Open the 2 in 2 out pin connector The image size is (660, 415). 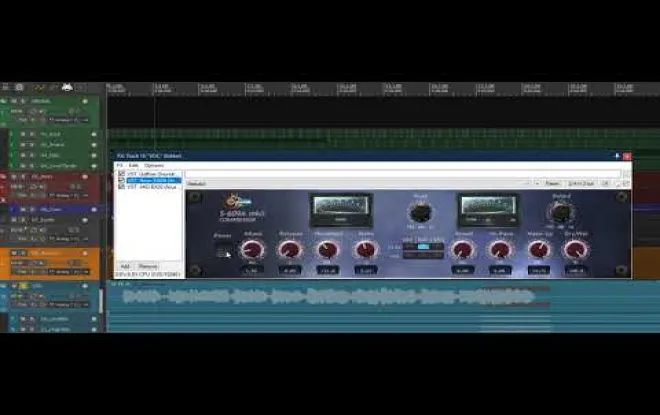tap(581, 184)
